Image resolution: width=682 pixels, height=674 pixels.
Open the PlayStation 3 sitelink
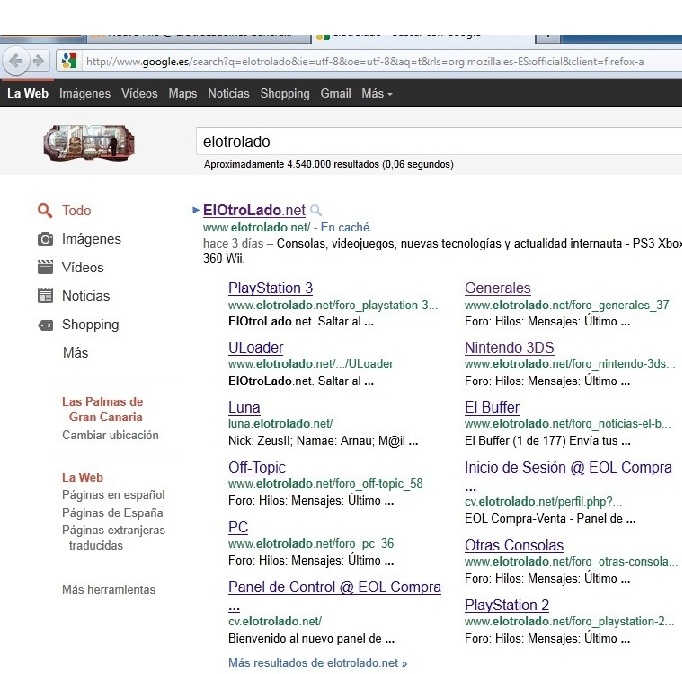(271, 288)
